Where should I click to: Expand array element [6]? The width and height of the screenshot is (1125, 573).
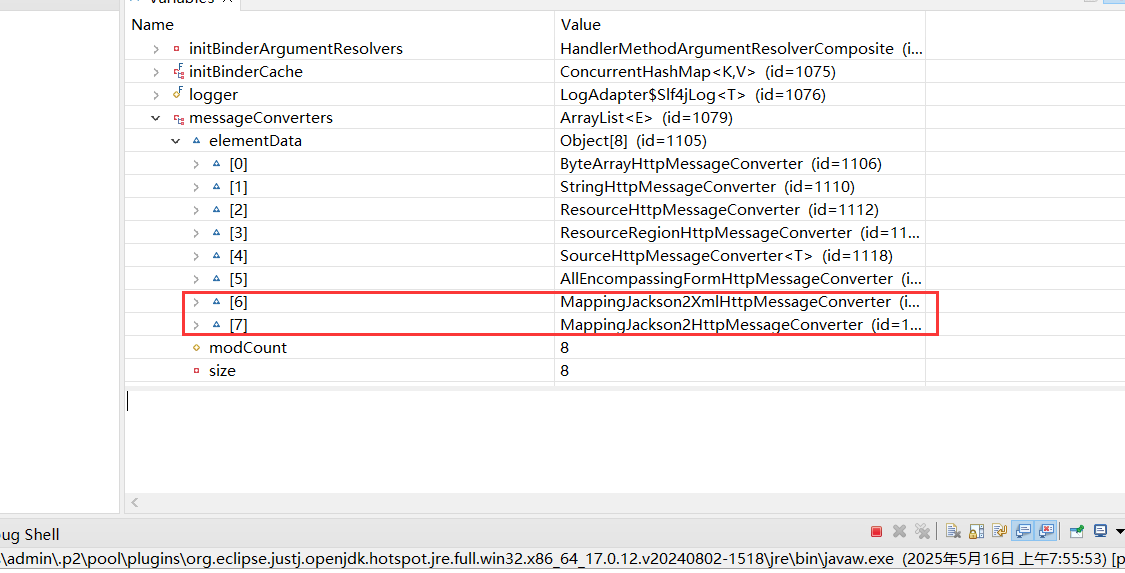tap(196, 301)
